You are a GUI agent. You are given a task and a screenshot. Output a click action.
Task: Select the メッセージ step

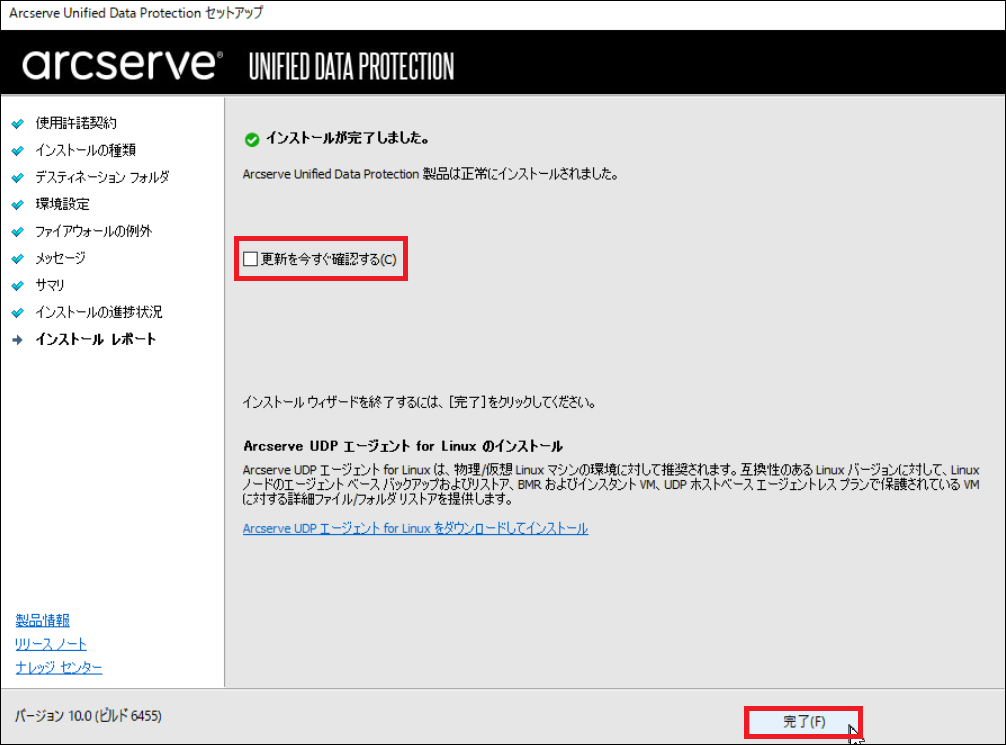(60, 258)
